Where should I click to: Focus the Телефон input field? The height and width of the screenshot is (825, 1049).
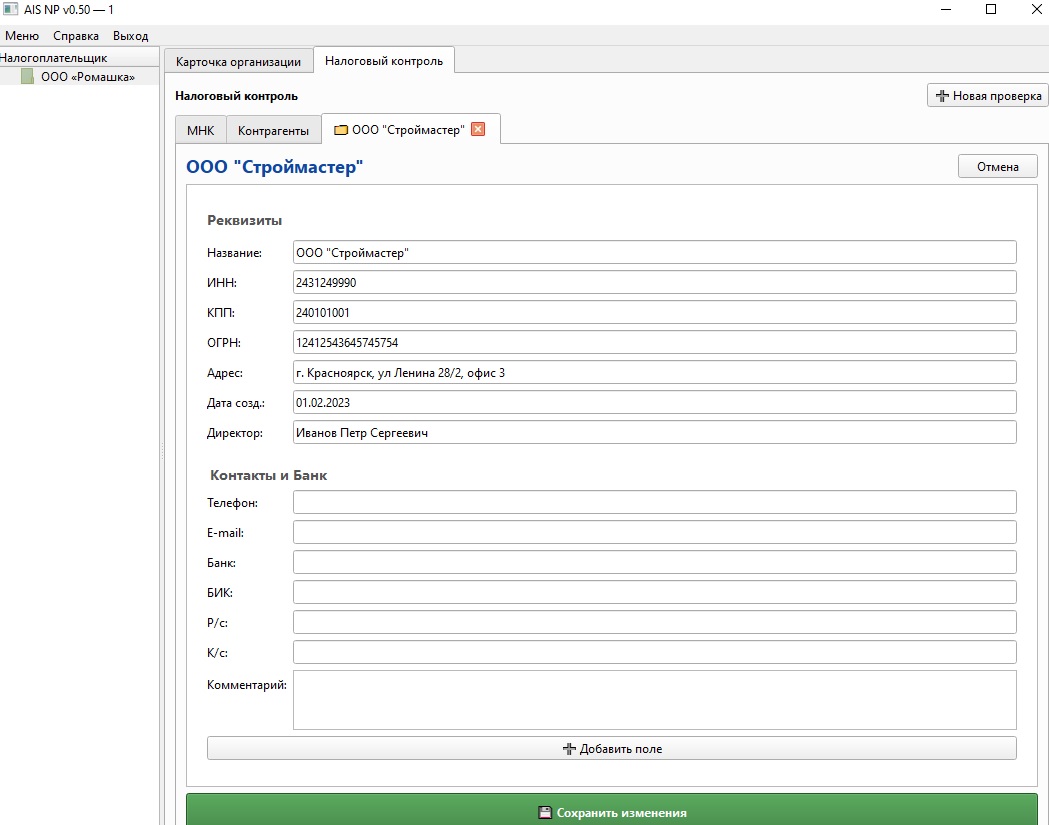pyautogui.click(x=654, y=502)
